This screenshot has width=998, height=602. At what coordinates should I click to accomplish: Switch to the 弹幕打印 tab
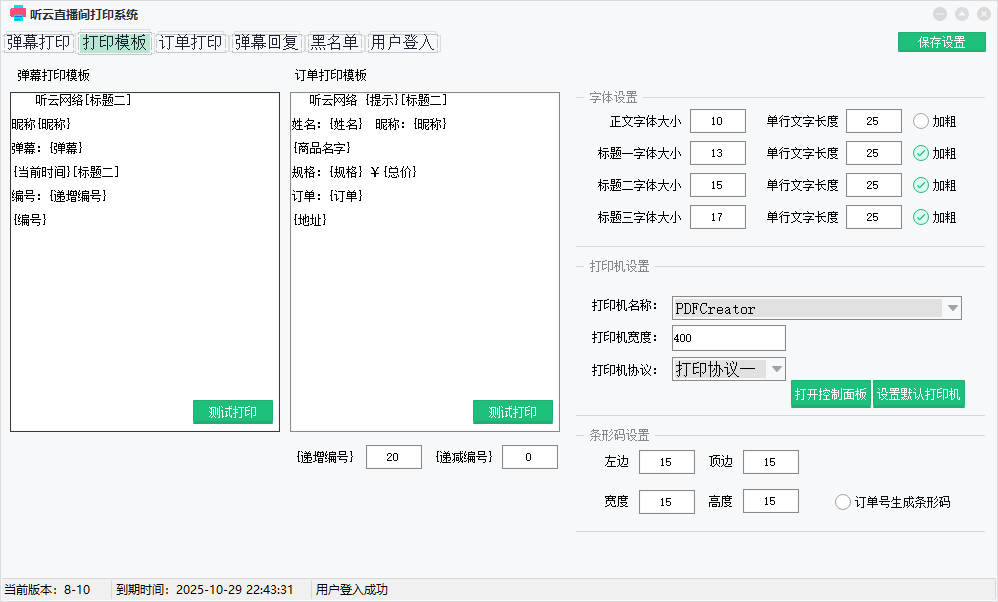coord(39,43)
